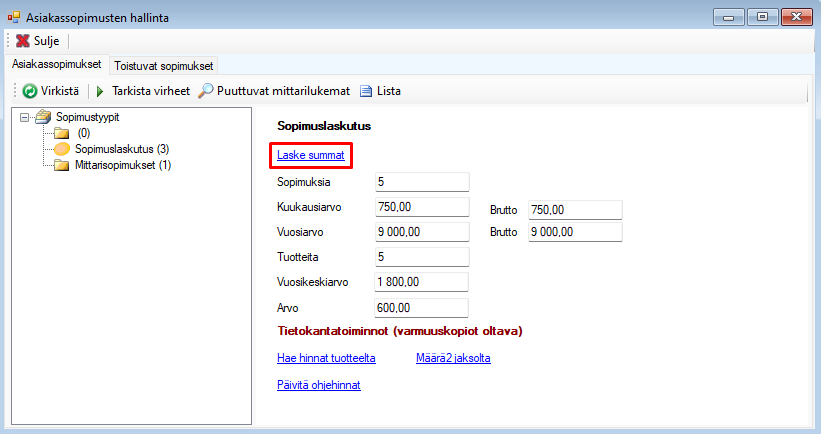Switch to Asiakassopimukset tab
Viewport: 821px width, 434px height.
(x=57, y=64)
